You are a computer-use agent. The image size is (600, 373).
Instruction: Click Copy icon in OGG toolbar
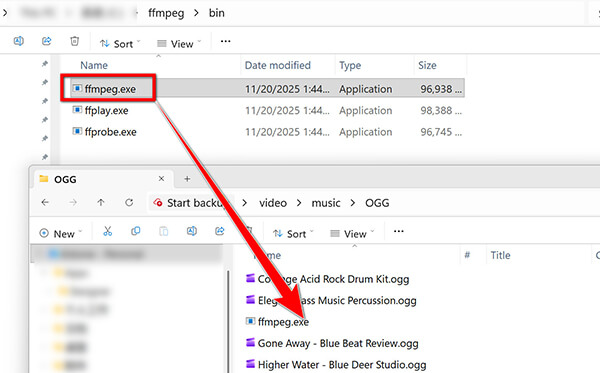click(135, 231)
